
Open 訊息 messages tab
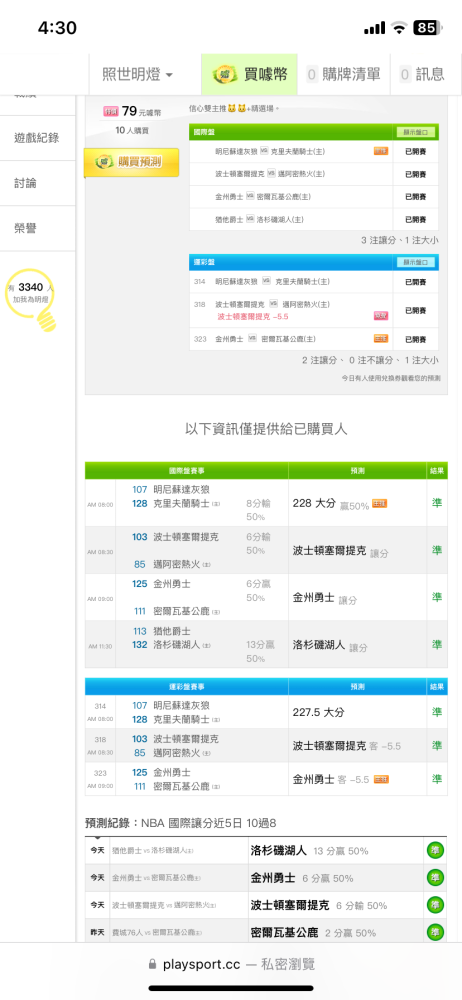point(422,75)
